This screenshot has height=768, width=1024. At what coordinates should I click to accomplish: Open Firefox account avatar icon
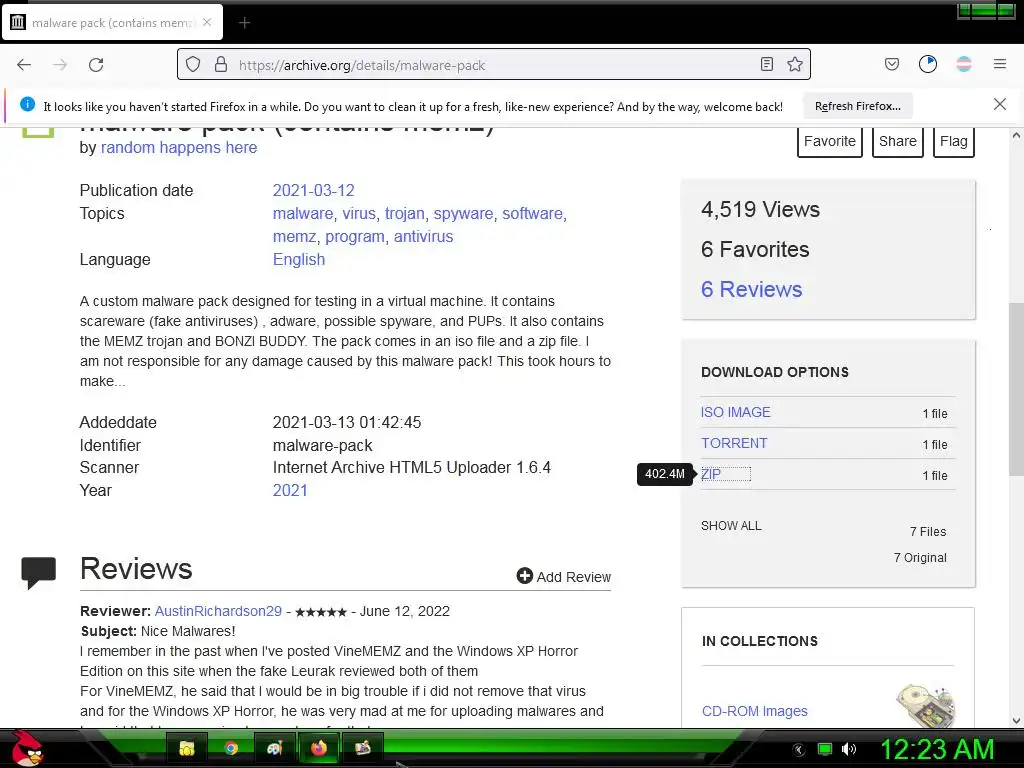tap(963, 64)
